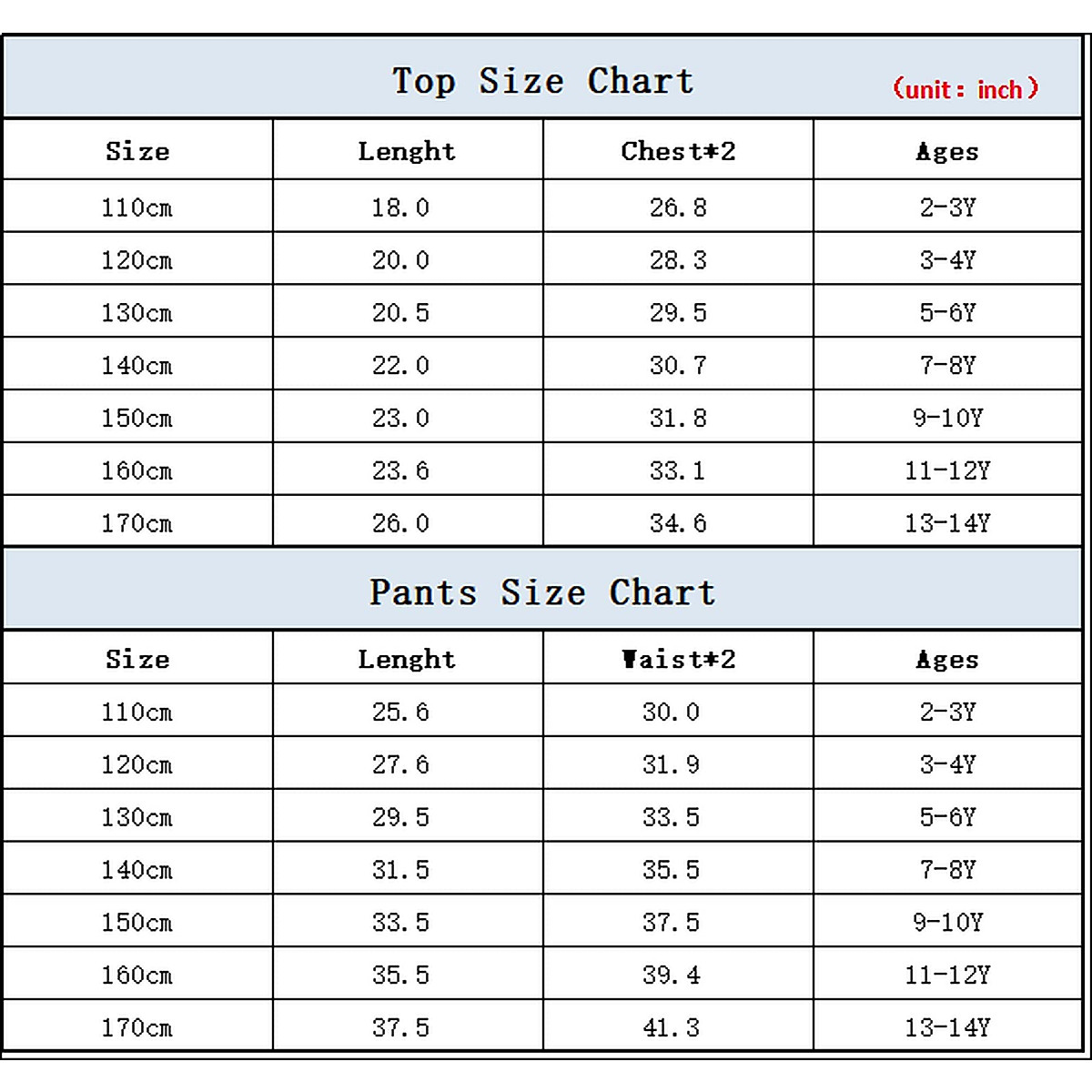
Task: Select the 41.3 waist cell
Action: pos(671,1027)
